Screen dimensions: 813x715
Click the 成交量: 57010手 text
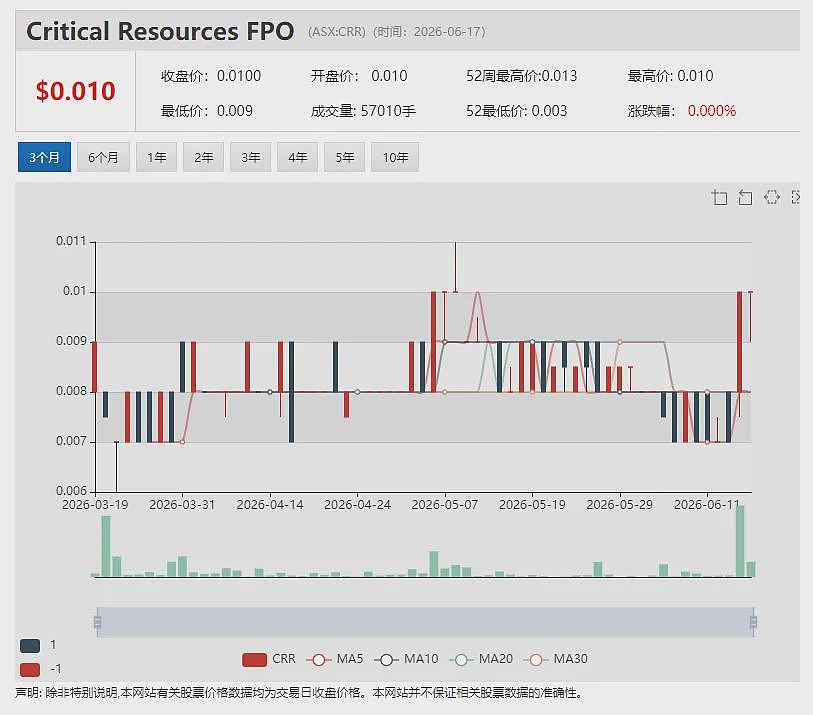coord(363,111)
